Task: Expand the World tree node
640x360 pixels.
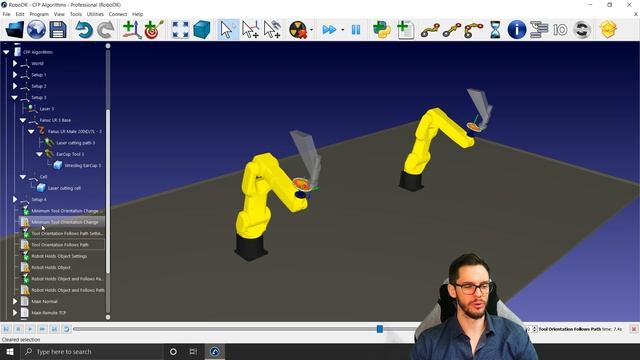Action: pos(15,64)
